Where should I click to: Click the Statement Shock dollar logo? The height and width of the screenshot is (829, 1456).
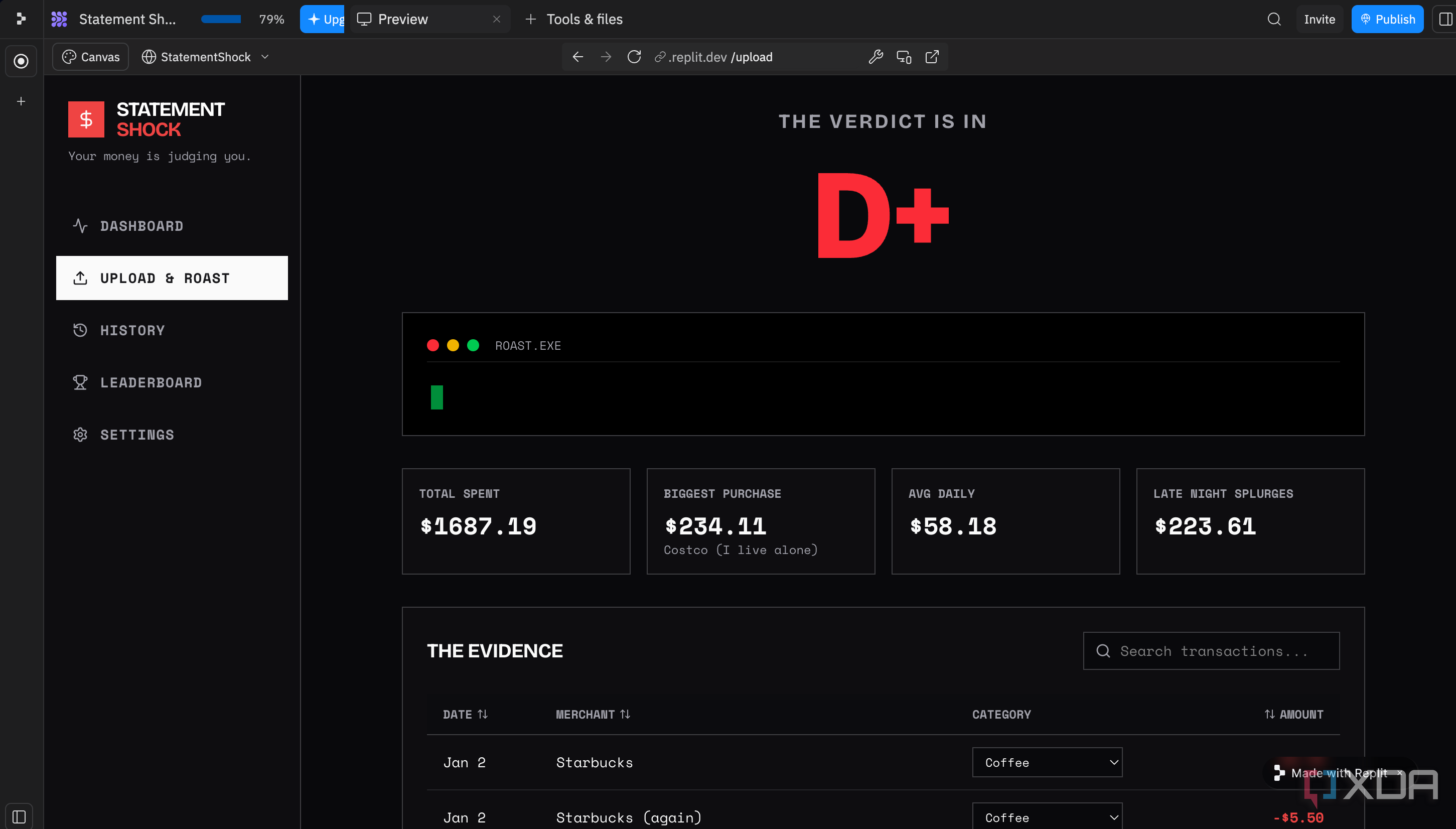point(86,119)
